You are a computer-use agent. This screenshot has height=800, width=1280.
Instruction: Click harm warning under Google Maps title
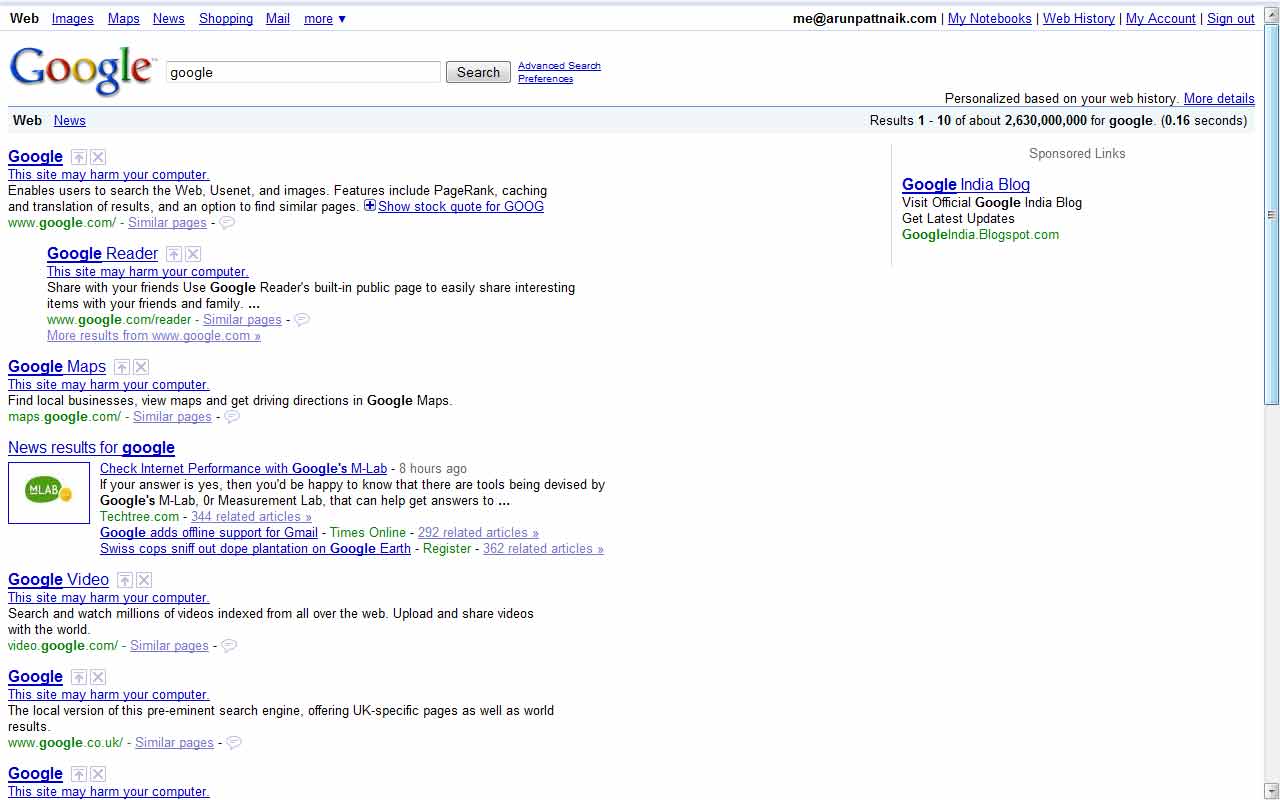(108, 385)
